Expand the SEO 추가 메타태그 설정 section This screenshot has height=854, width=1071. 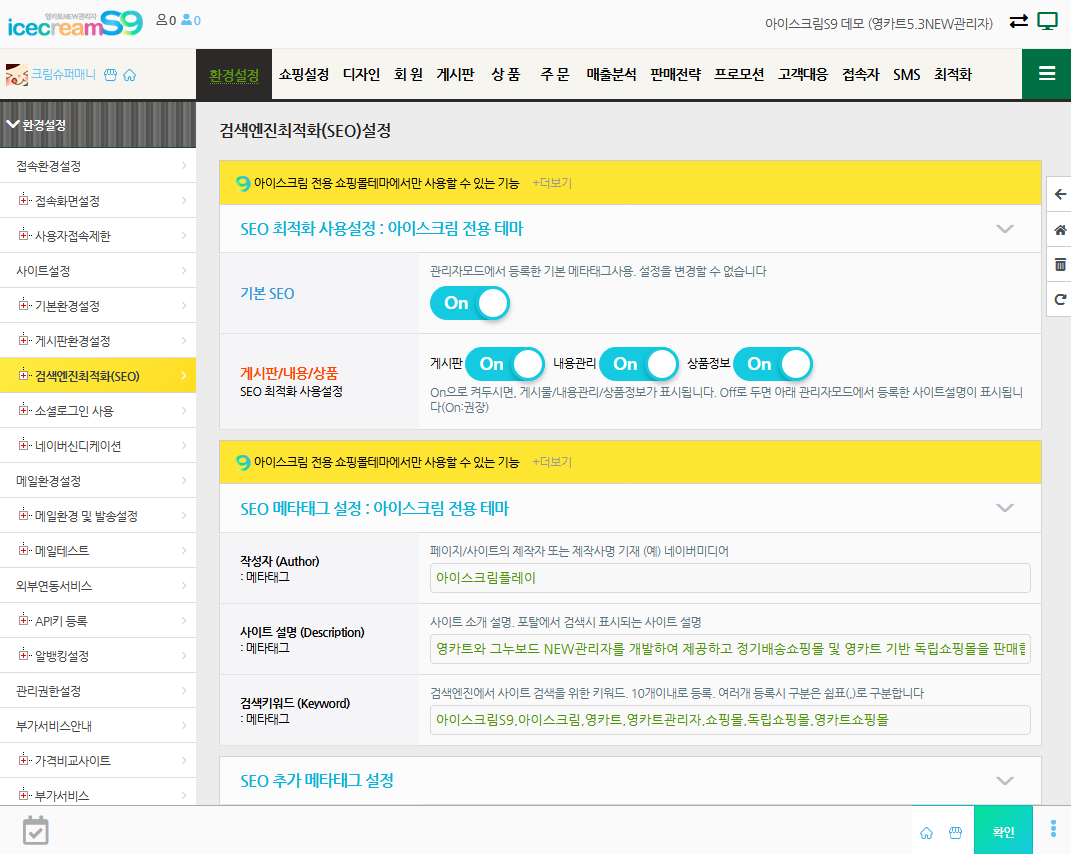[x=1005, y=780]
